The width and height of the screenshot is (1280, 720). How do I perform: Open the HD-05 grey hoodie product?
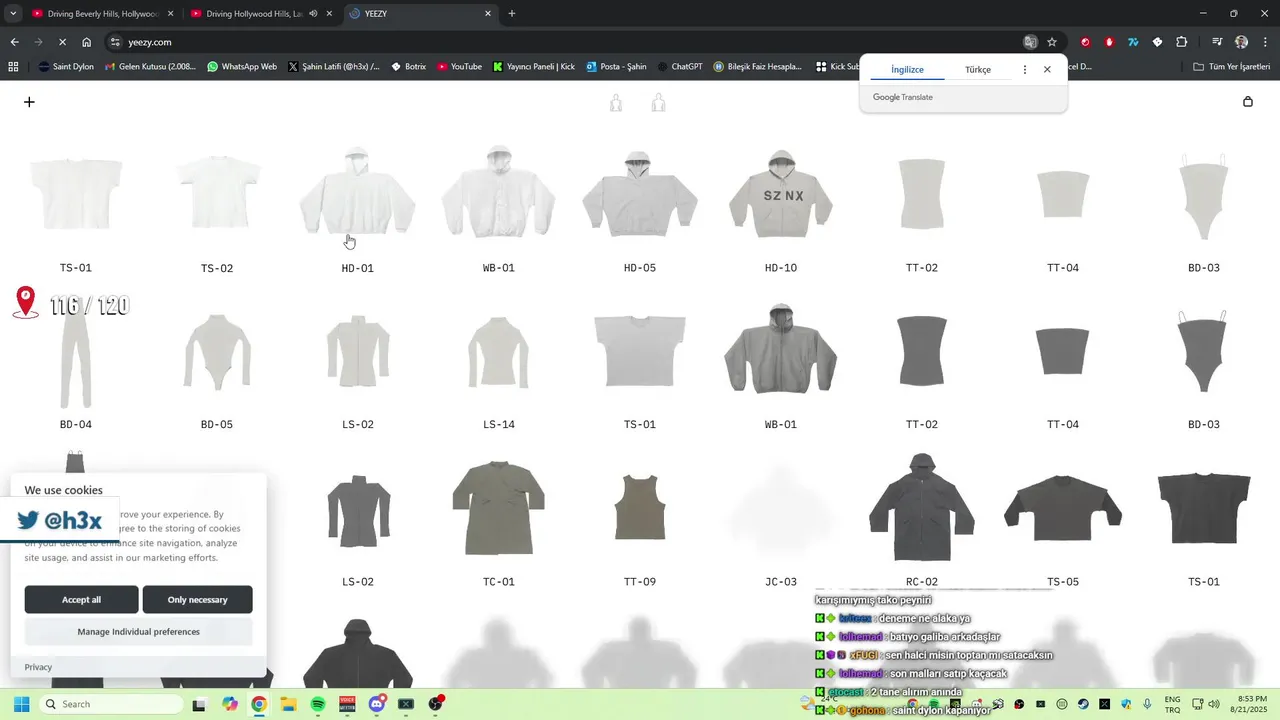640,194
